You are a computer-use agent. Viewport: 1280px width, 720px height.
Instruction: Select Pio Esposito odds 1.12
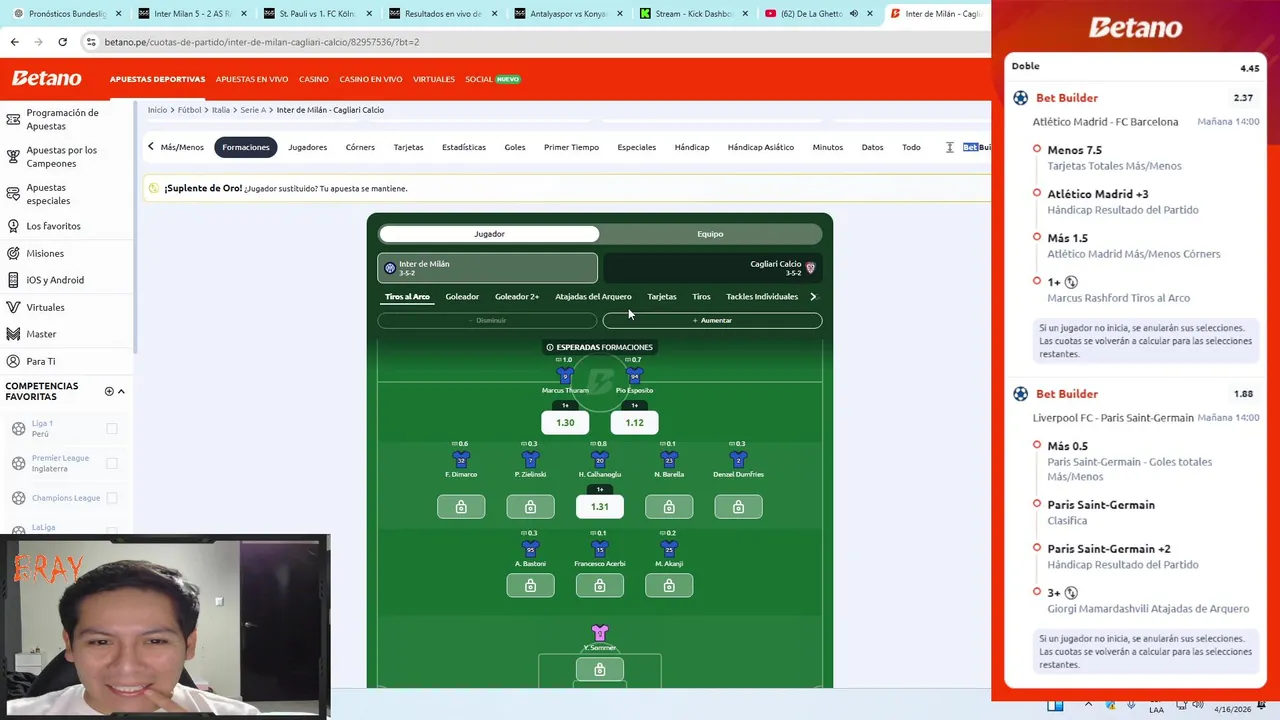coord(634,423)
